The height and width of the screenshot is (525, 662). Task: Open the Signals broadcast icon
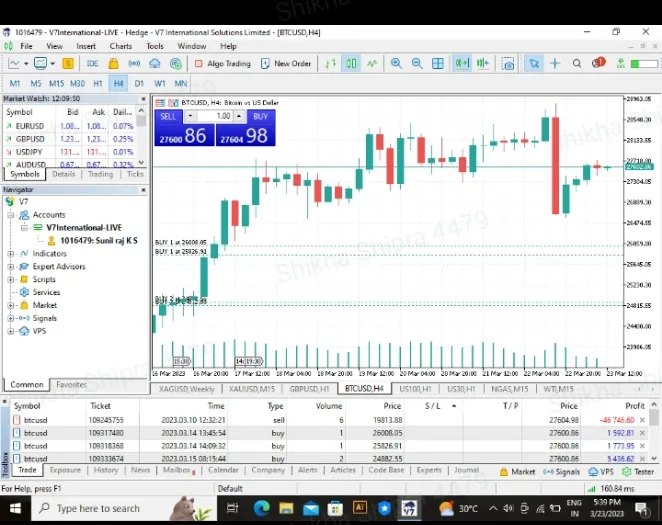(x=134, y=64)
